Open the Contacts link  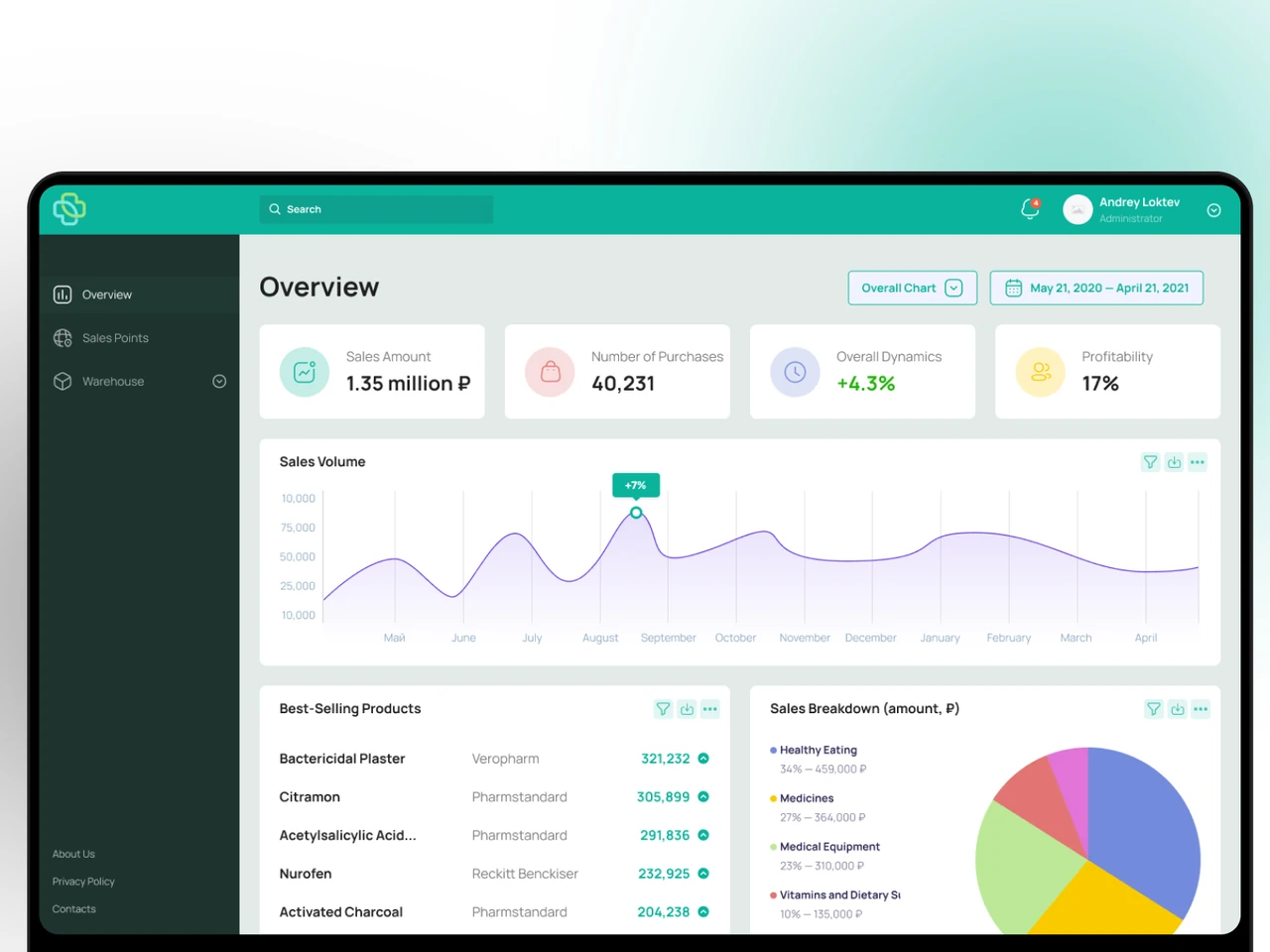[x=74, y=909]
